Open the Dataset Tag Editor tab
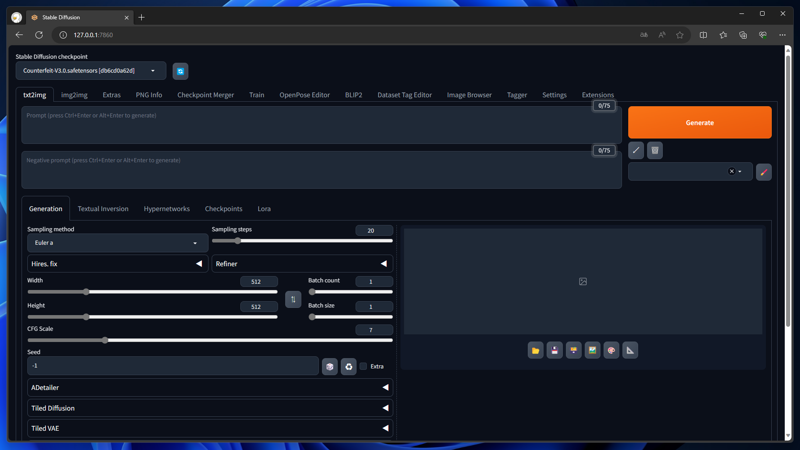800x450 pixels. click(x=405, y=95)
